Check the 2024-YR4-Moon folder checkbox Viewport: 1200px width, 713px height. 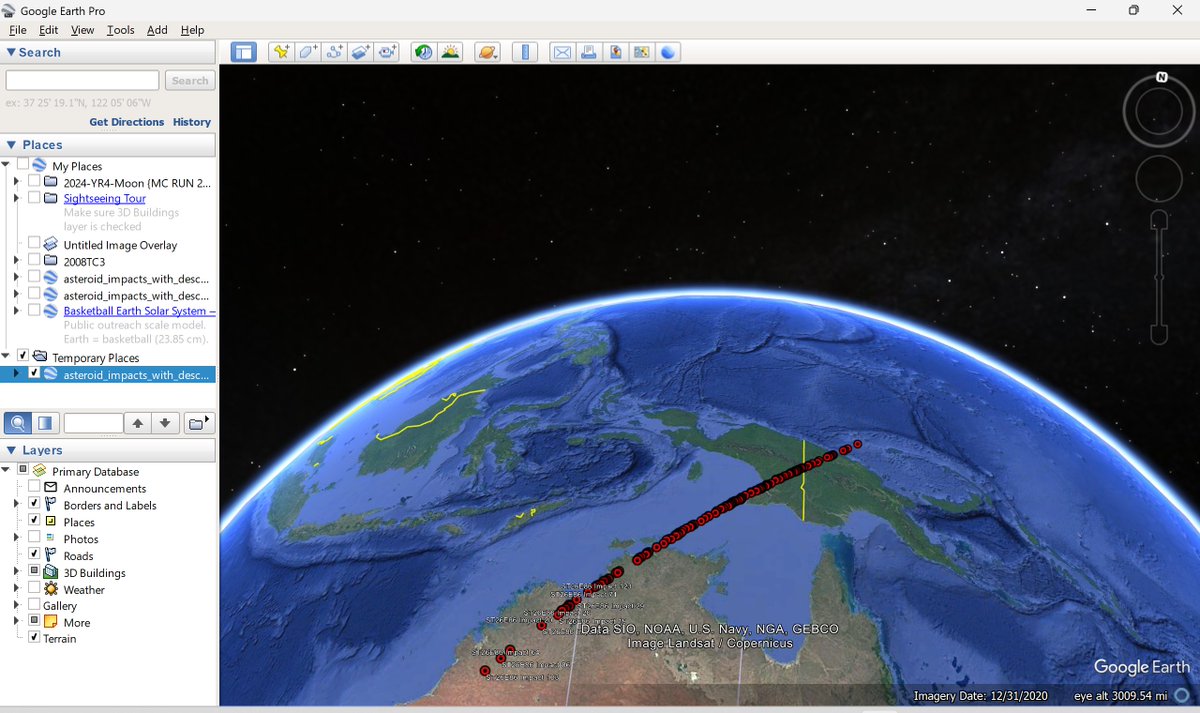pyautogui.click(x=34, y=182)
